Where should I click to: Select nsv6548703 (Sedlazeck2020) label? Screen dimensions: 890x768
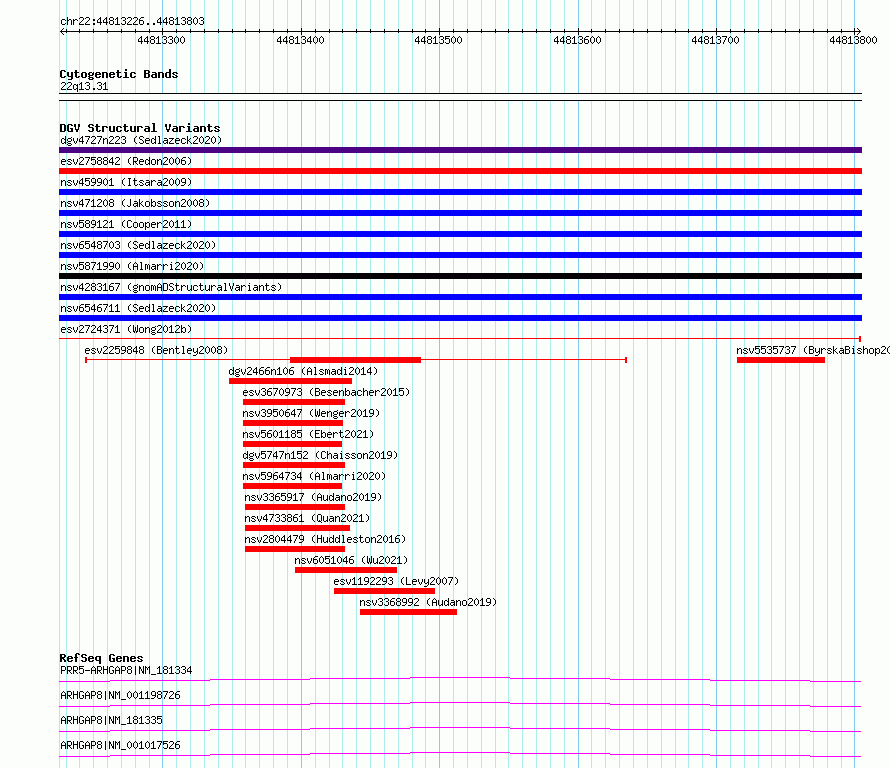coord(138,245)
